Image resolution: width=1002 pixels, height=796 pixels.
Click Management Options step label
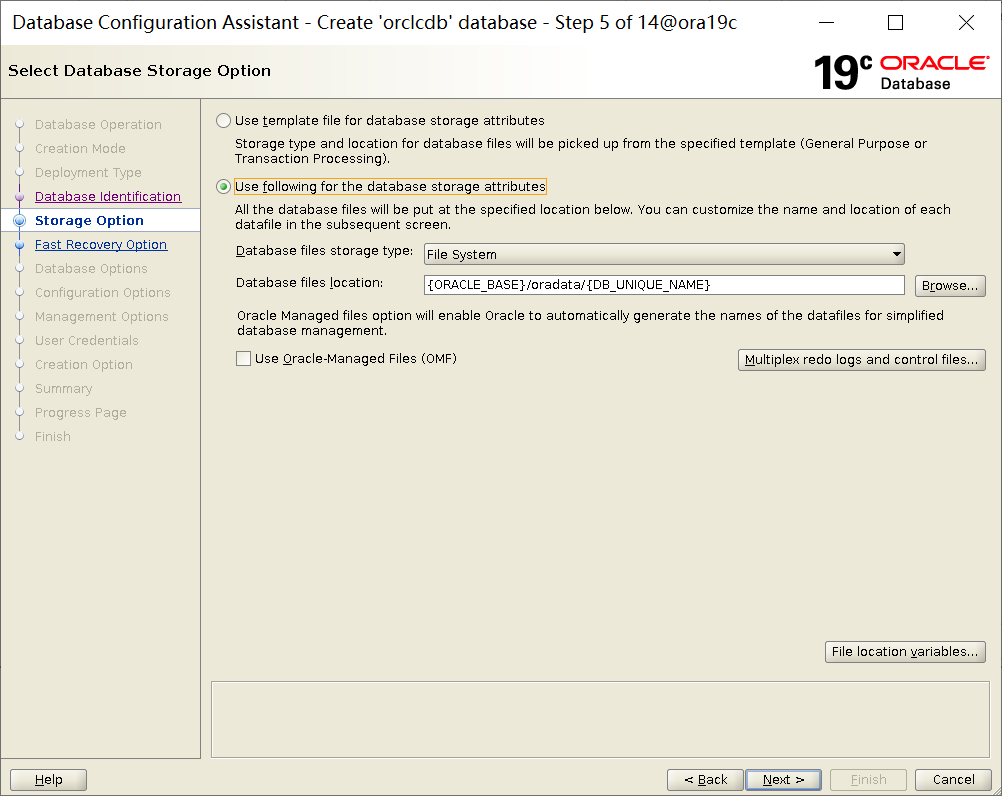point(102,316)
